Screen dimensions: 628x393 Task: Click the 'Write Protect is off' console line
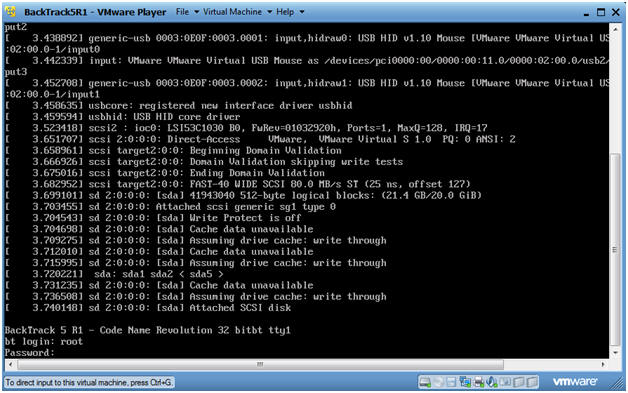tap(153, 218)
